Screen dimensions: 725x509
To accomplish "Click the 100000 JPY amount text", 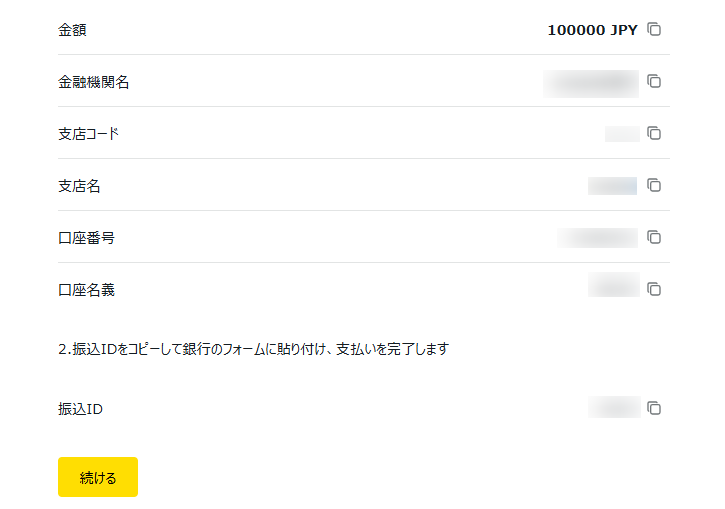I will click(592, 30).
